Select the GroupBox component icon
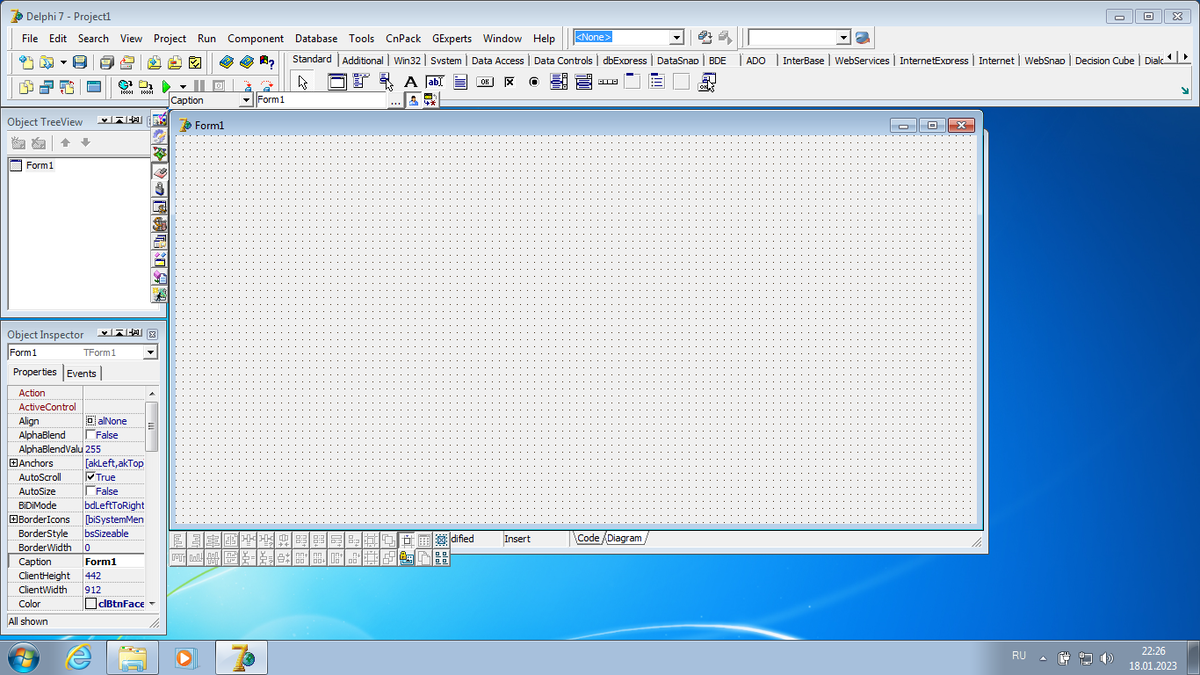This screenshot has height=675, width=1200. pos(632,82)
